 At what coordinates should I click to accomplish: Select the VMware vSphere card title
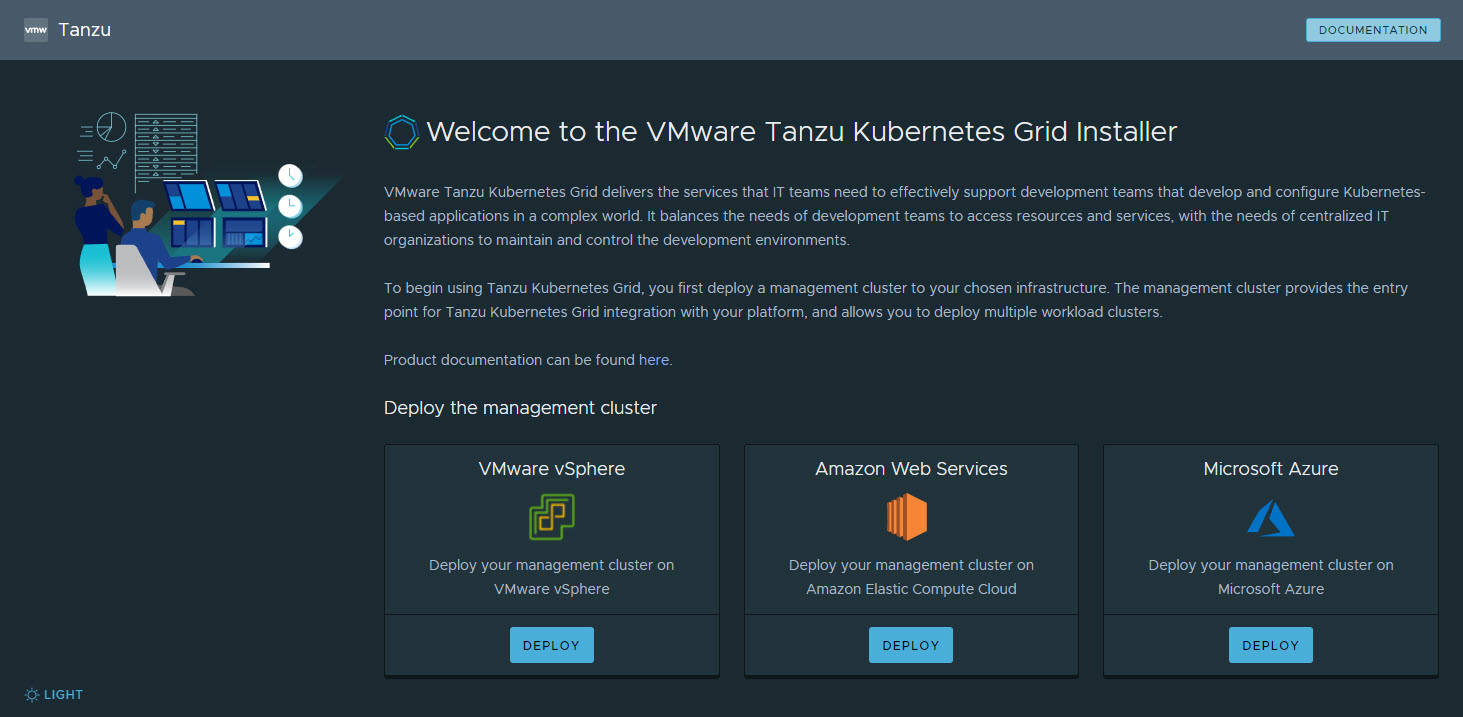[552, 469]
